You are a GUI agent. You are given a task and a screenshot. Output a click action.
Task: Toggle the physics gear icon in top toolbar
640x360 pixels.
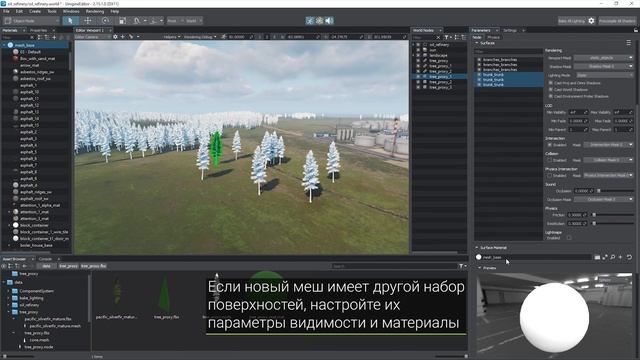click(320, 20)
